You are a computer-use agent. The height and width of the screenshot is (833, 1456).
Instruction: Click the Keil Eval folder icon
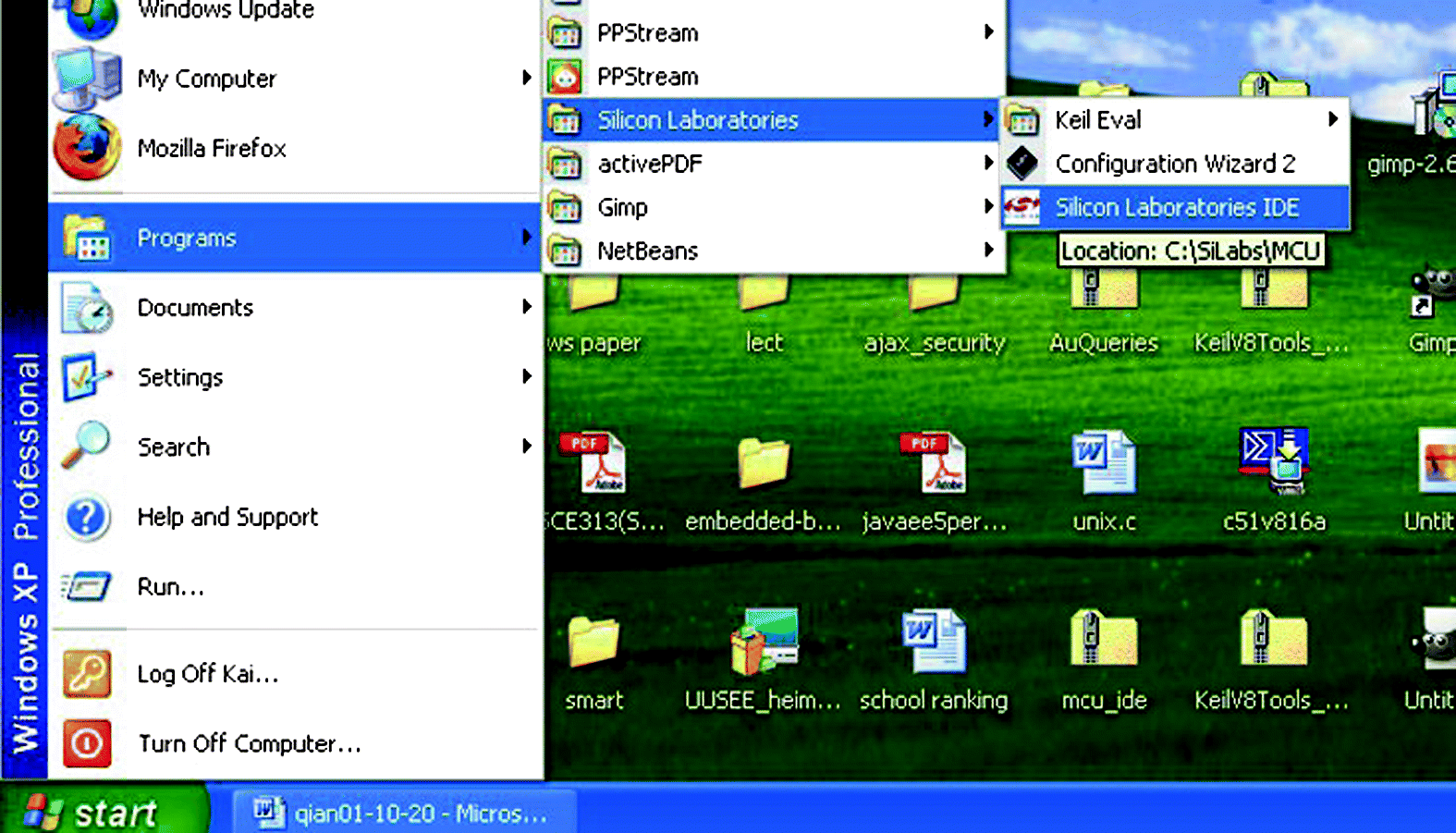(1022, 120)
